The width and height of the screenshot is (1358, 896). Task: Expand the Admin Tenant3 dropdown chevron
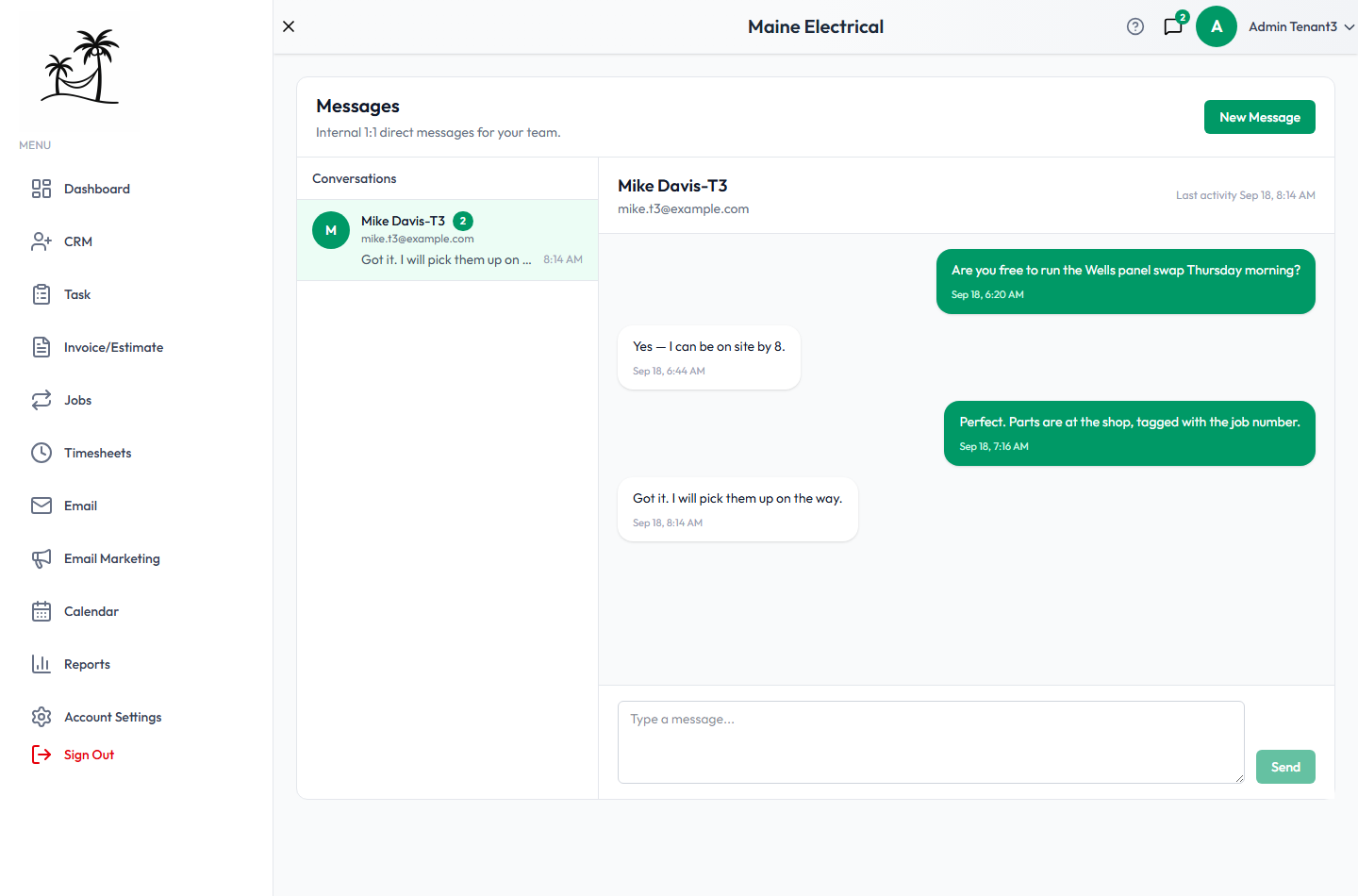pyautogui.click(x=1350, y=27)
